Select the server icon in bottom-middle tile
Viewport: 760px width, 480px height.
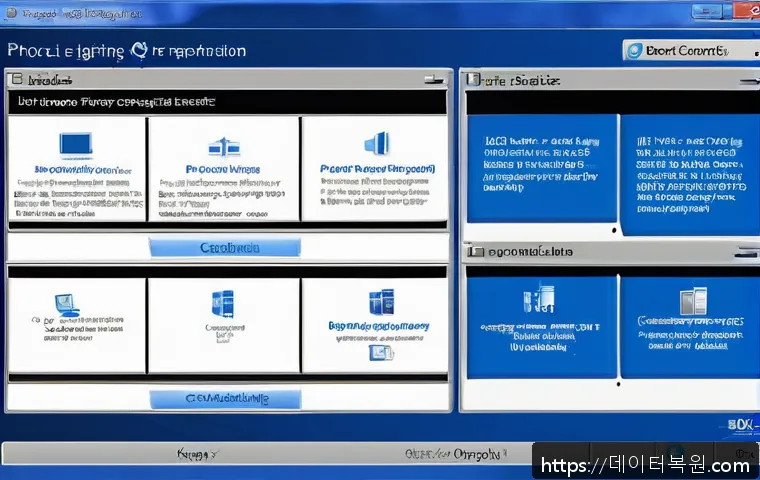point(222,304)
